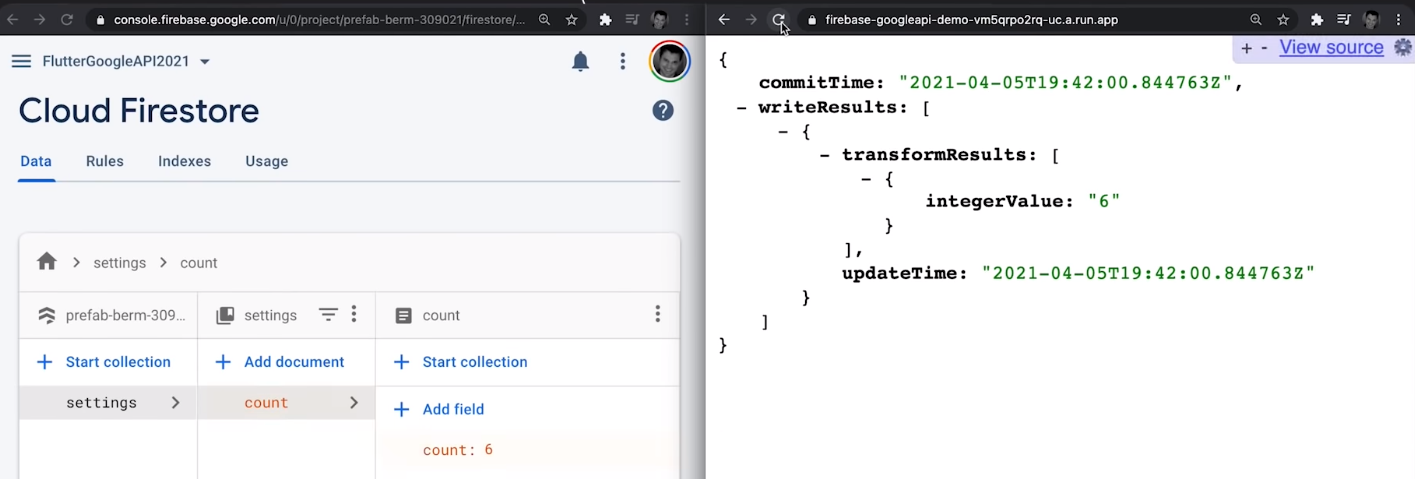Open the Google account avatar in Firebase
Viewport: 1415px width, 479px height.
click(669, 62)
